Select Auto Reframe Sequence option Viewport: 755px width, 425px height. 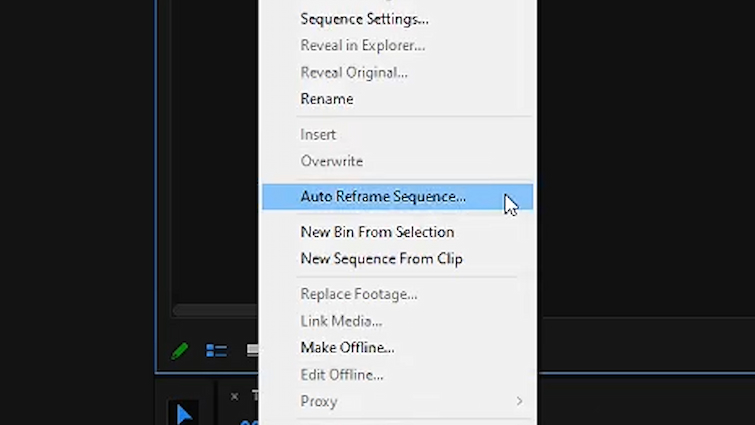point(383,197)
